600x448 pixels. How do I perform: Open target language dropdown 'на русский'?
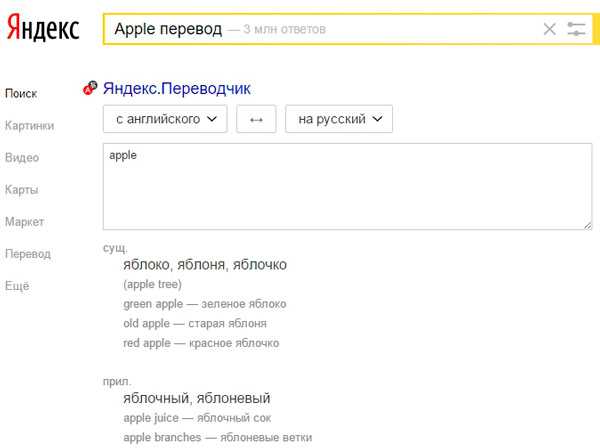(339, 119)
